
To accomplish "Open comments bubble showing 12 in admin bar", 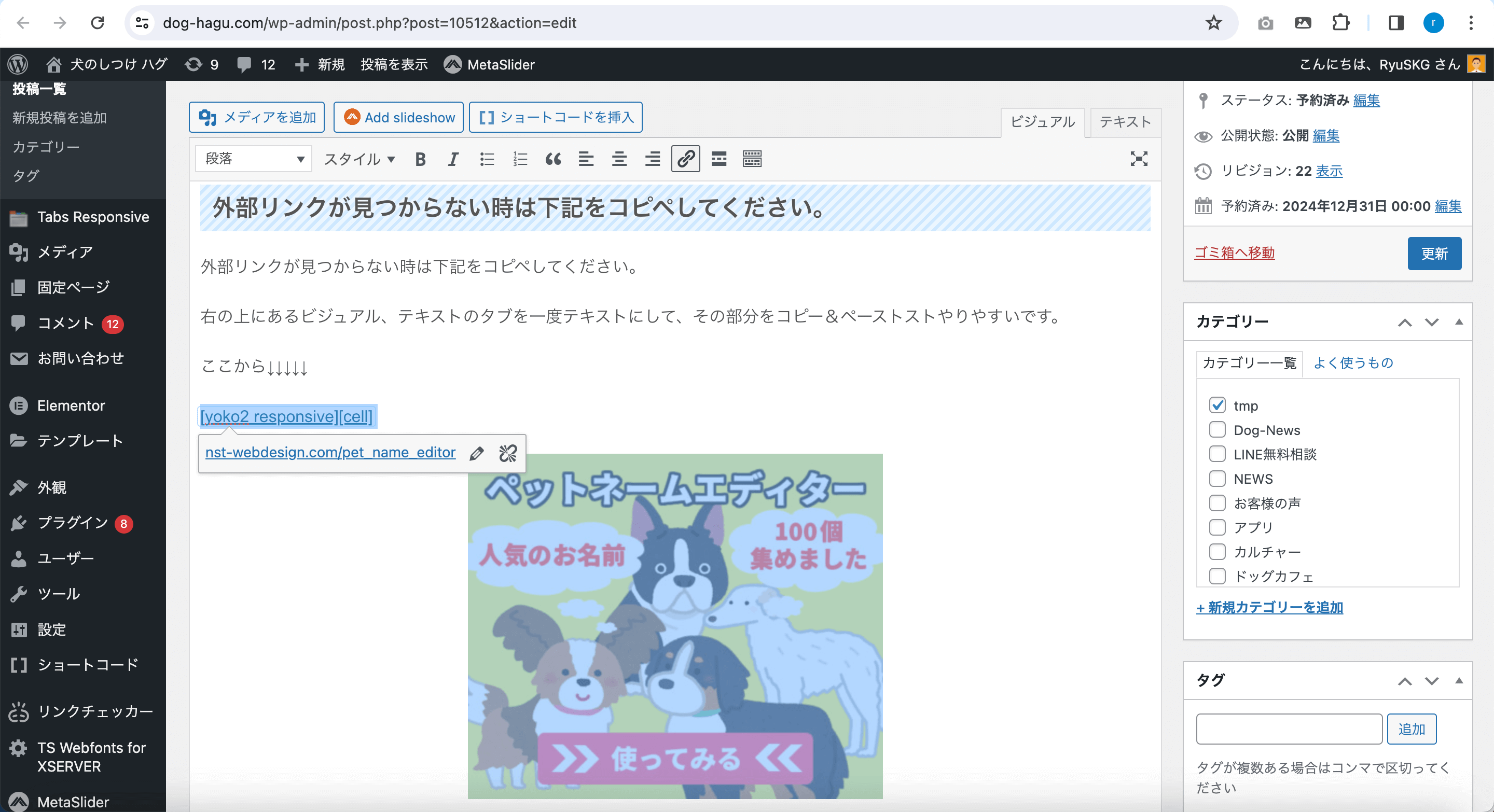I will point(256,64).
